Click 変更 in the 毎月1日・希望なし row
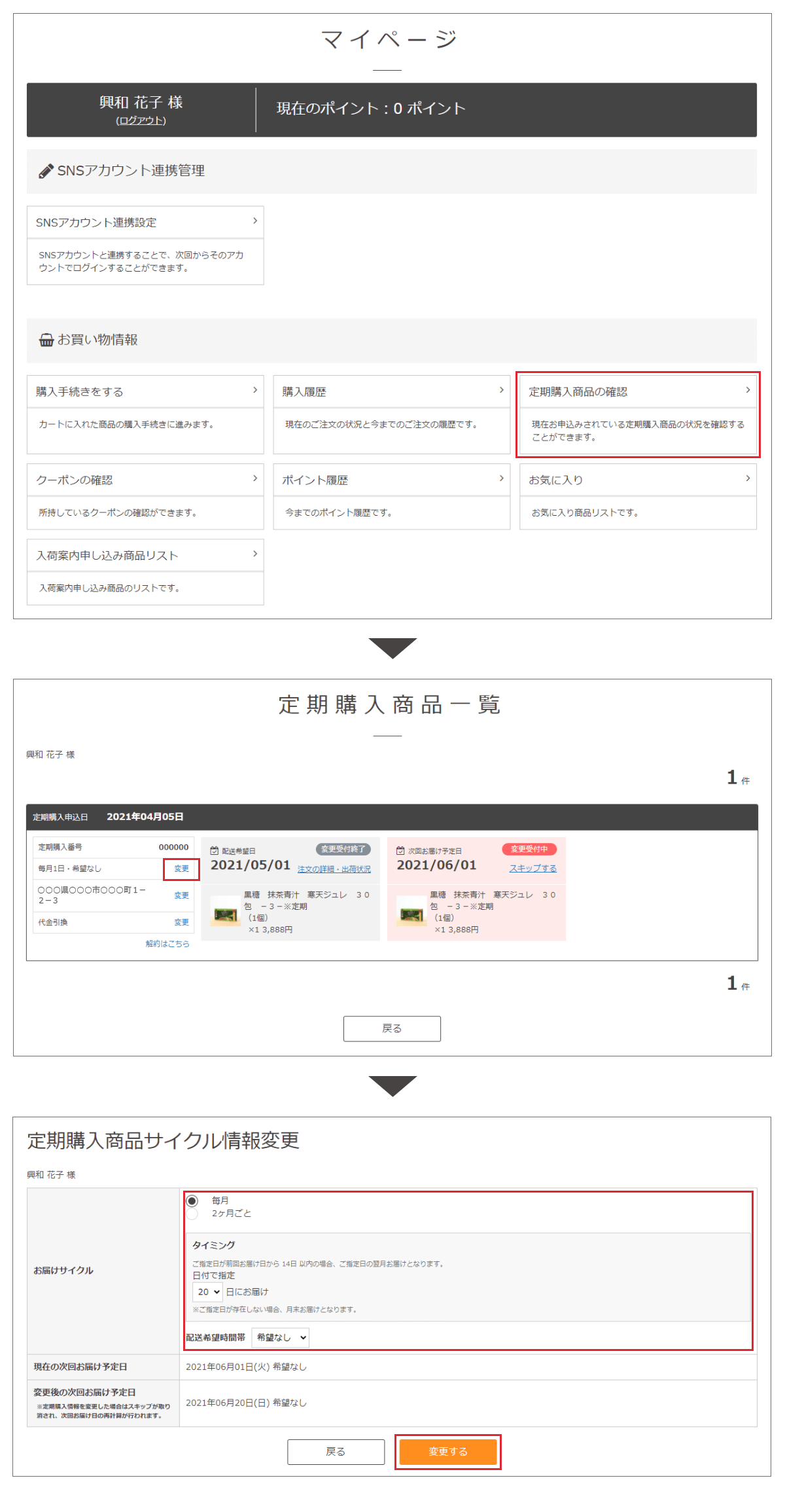This screenshot has width=785, height=1512. coord(181,869)
